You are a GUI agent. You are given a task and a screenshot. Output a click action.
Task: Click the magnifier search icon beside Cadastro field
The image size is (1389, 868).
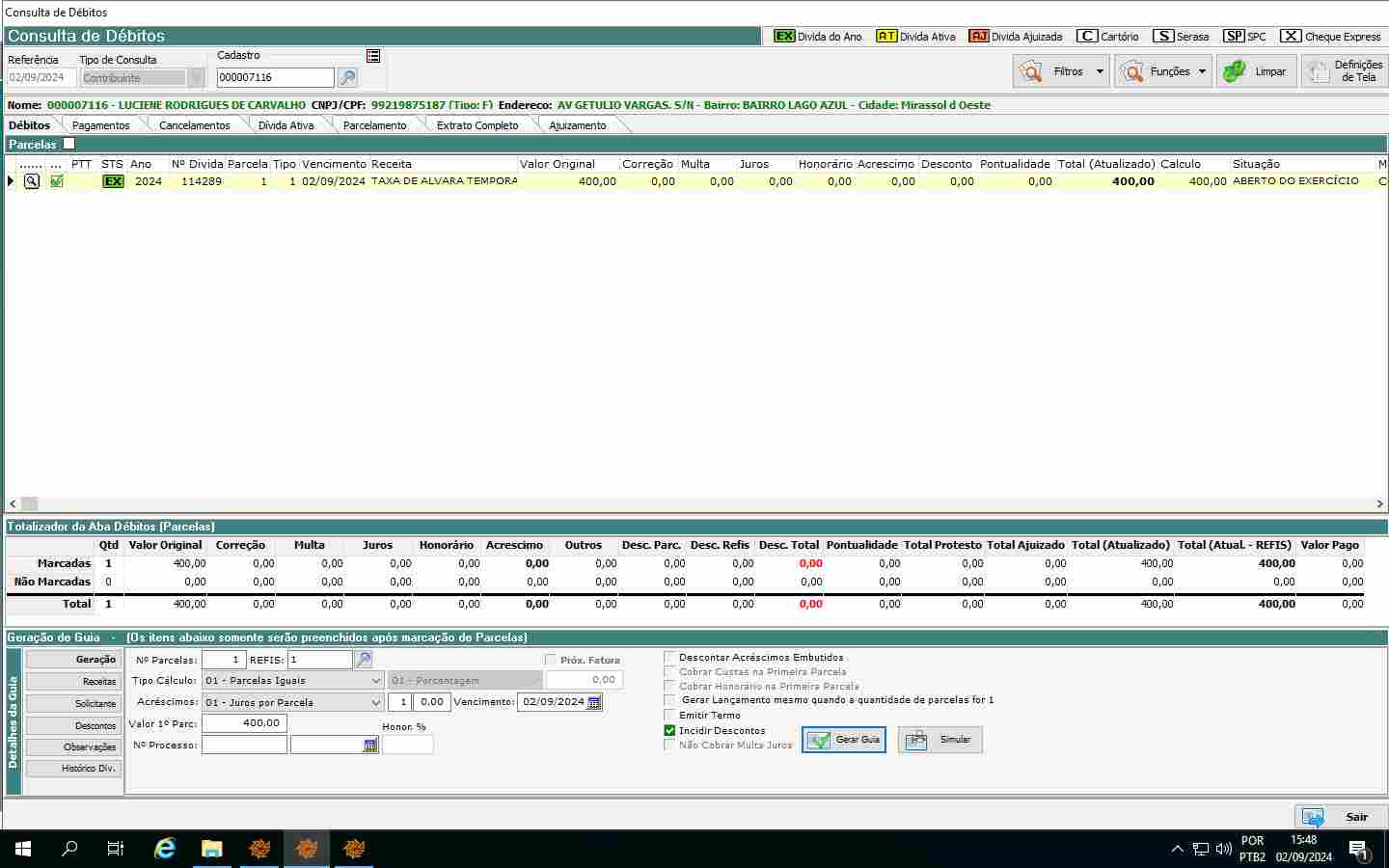point(347,78)
